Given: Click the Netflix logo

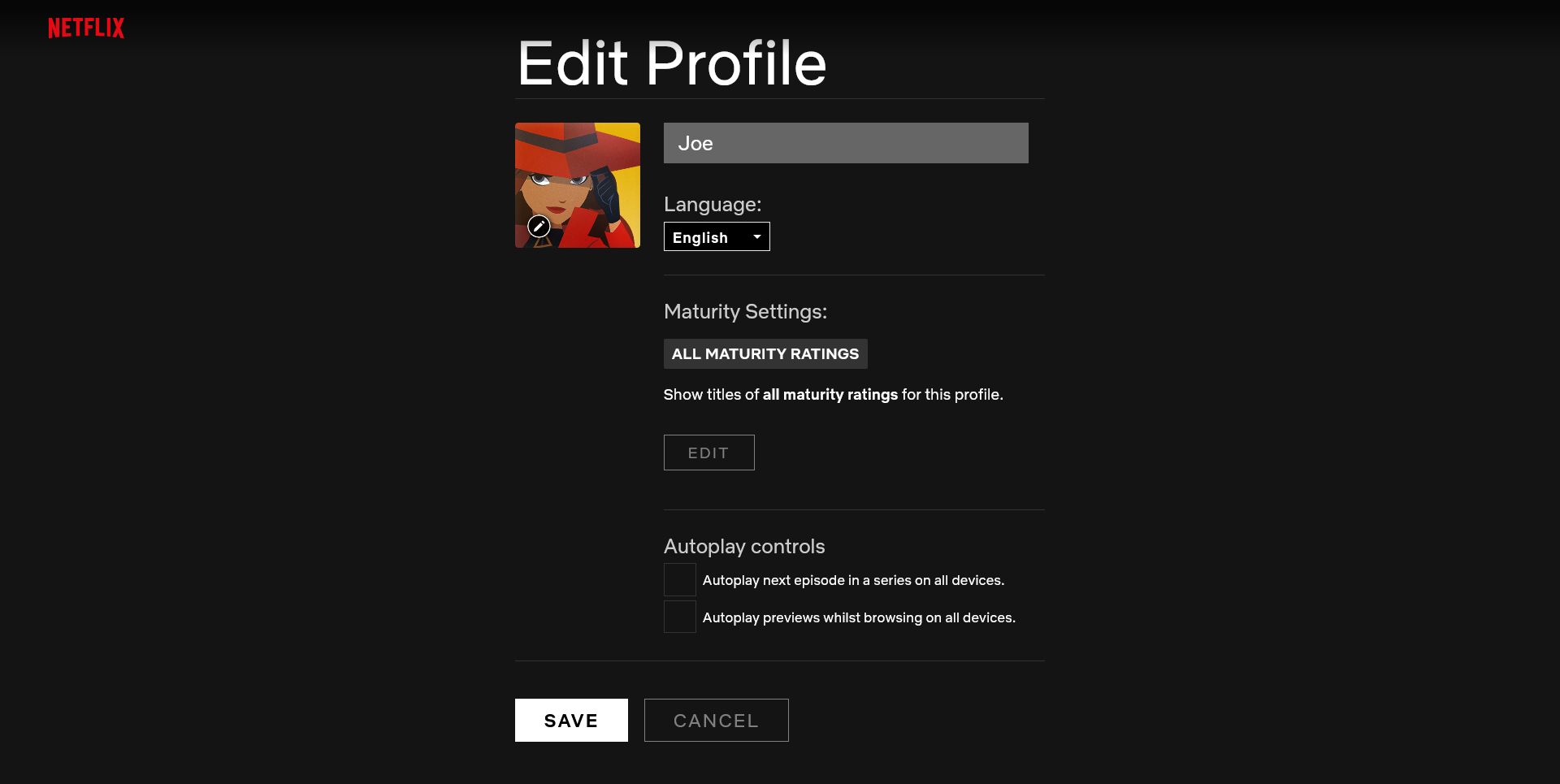Looking at the screenshot, I should coord(85,27).
